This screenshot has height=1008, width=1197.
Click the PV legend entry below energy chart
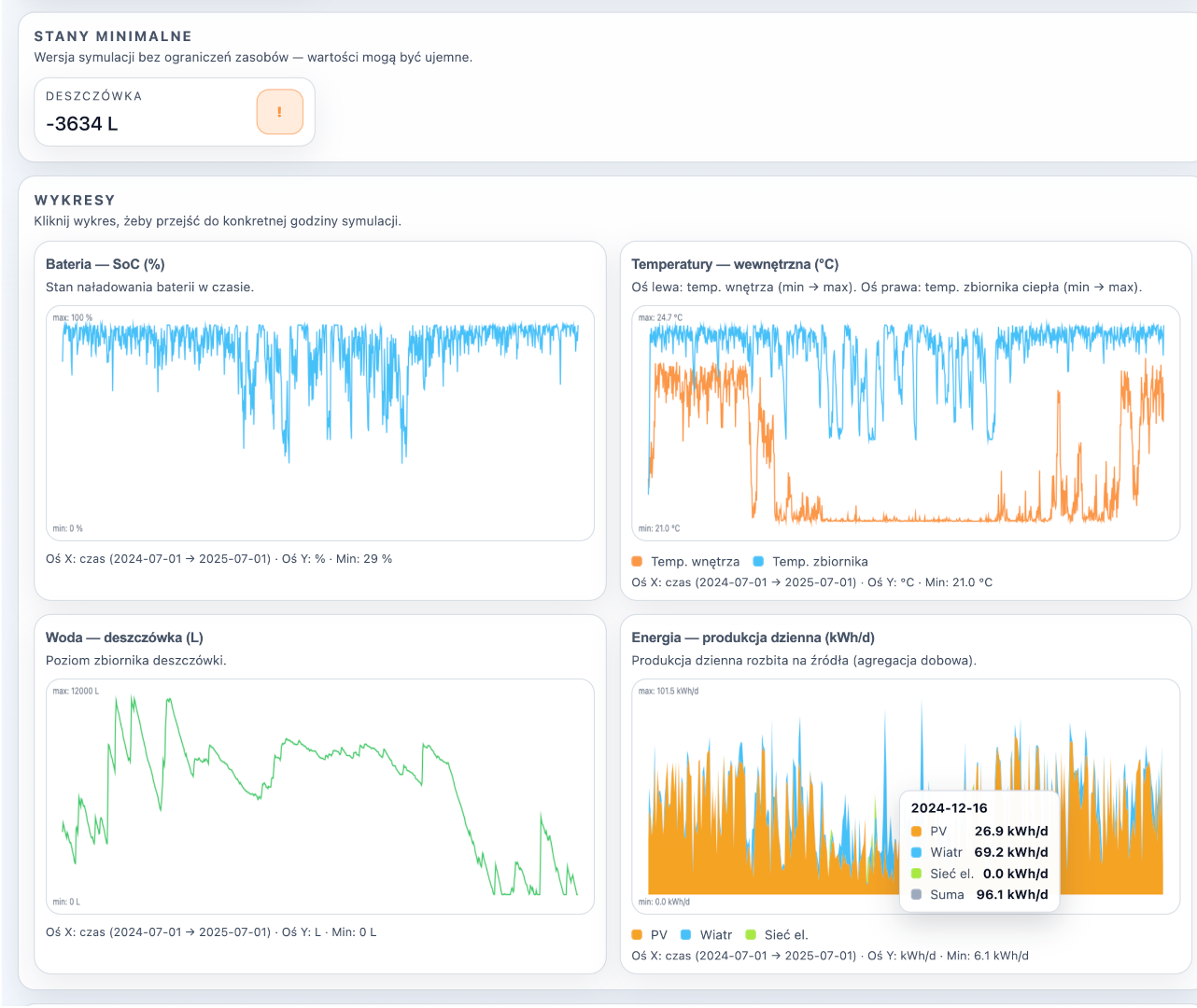(650, 934)
